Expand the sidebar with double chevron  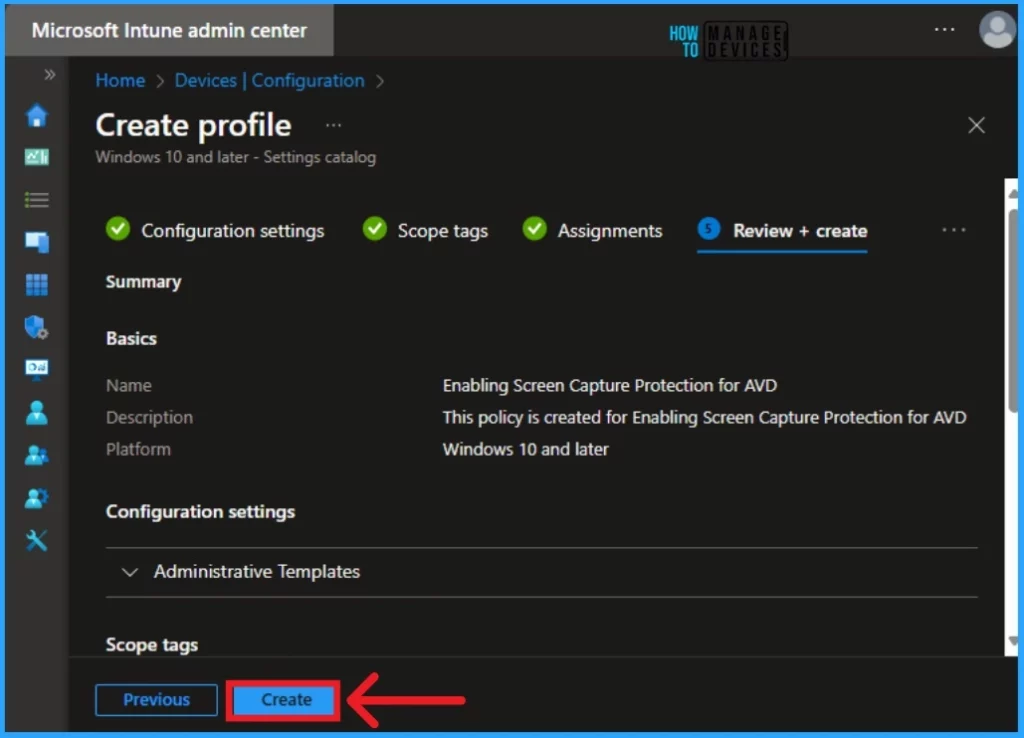(50, 74)
